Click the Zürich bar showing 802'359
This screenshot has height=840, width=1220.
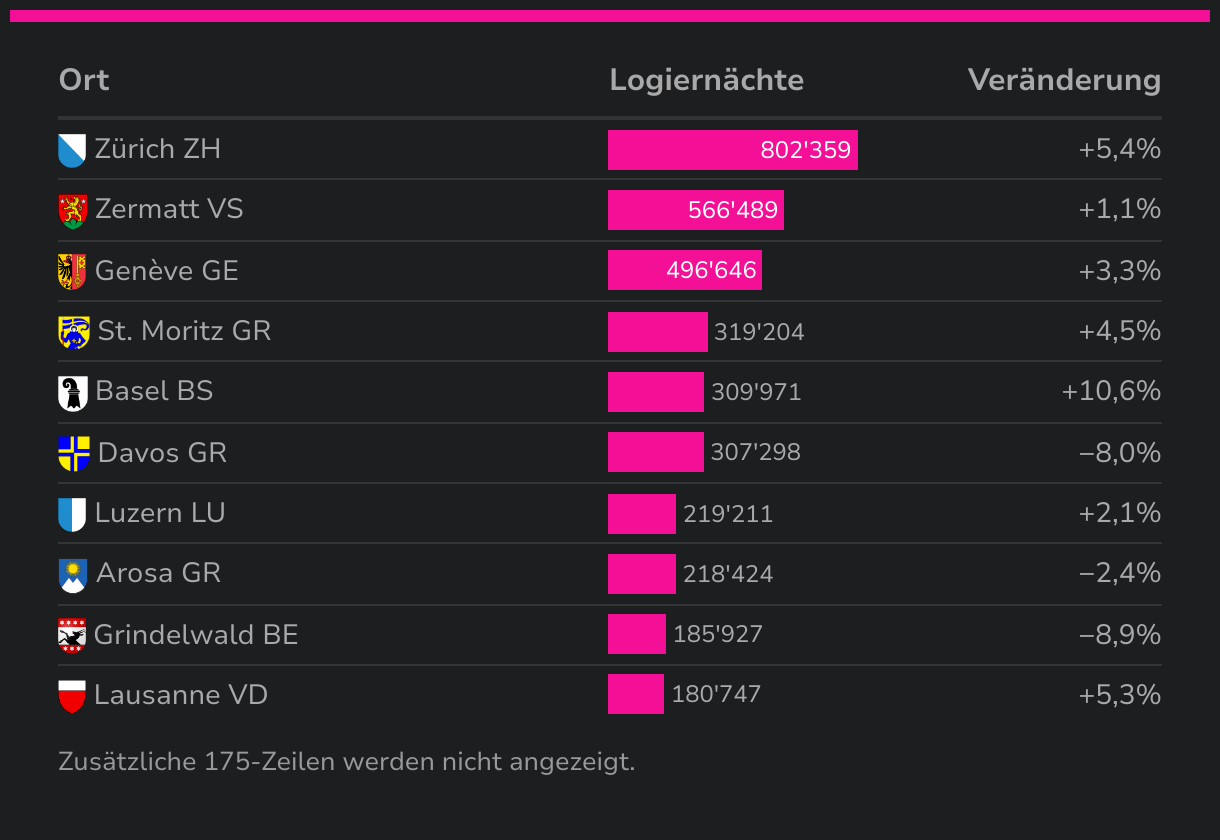click(733, 150)
